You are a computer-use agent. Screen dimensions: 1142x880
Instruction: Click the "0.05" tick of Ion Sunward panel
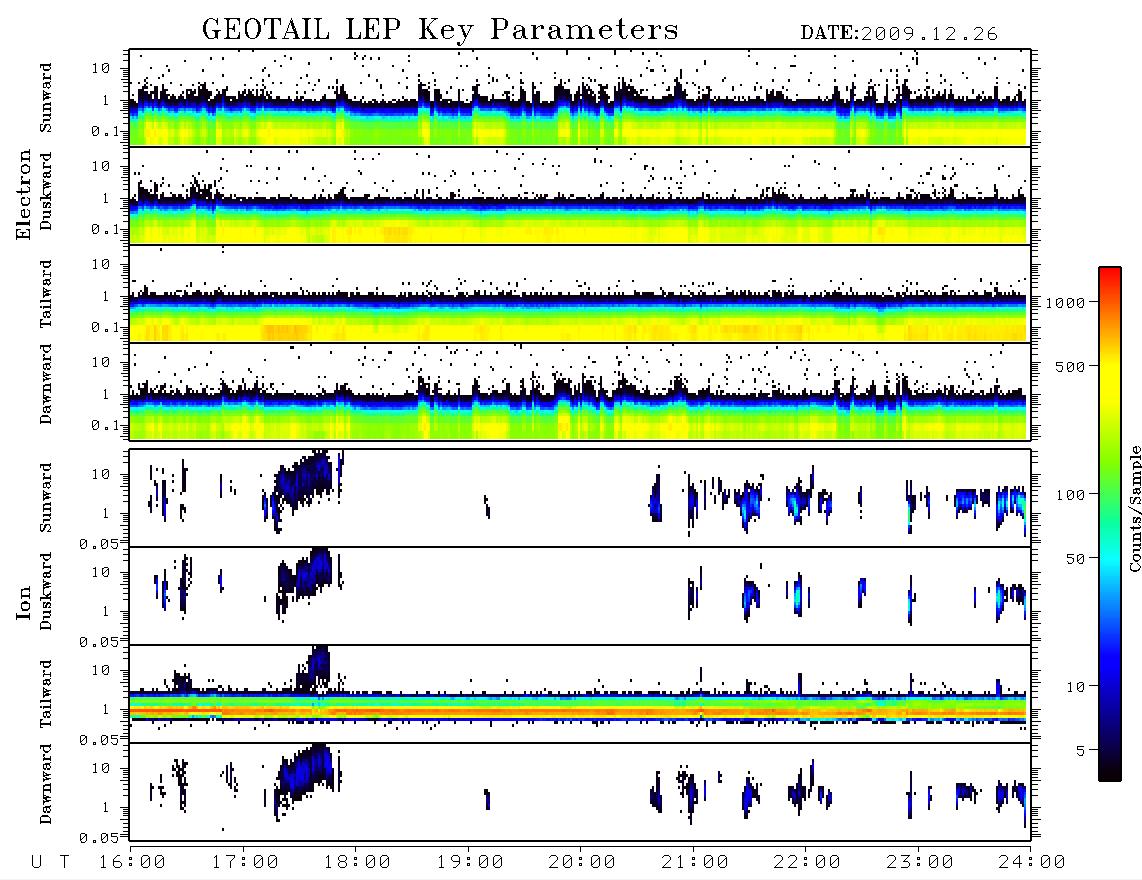tap(98, 543)
